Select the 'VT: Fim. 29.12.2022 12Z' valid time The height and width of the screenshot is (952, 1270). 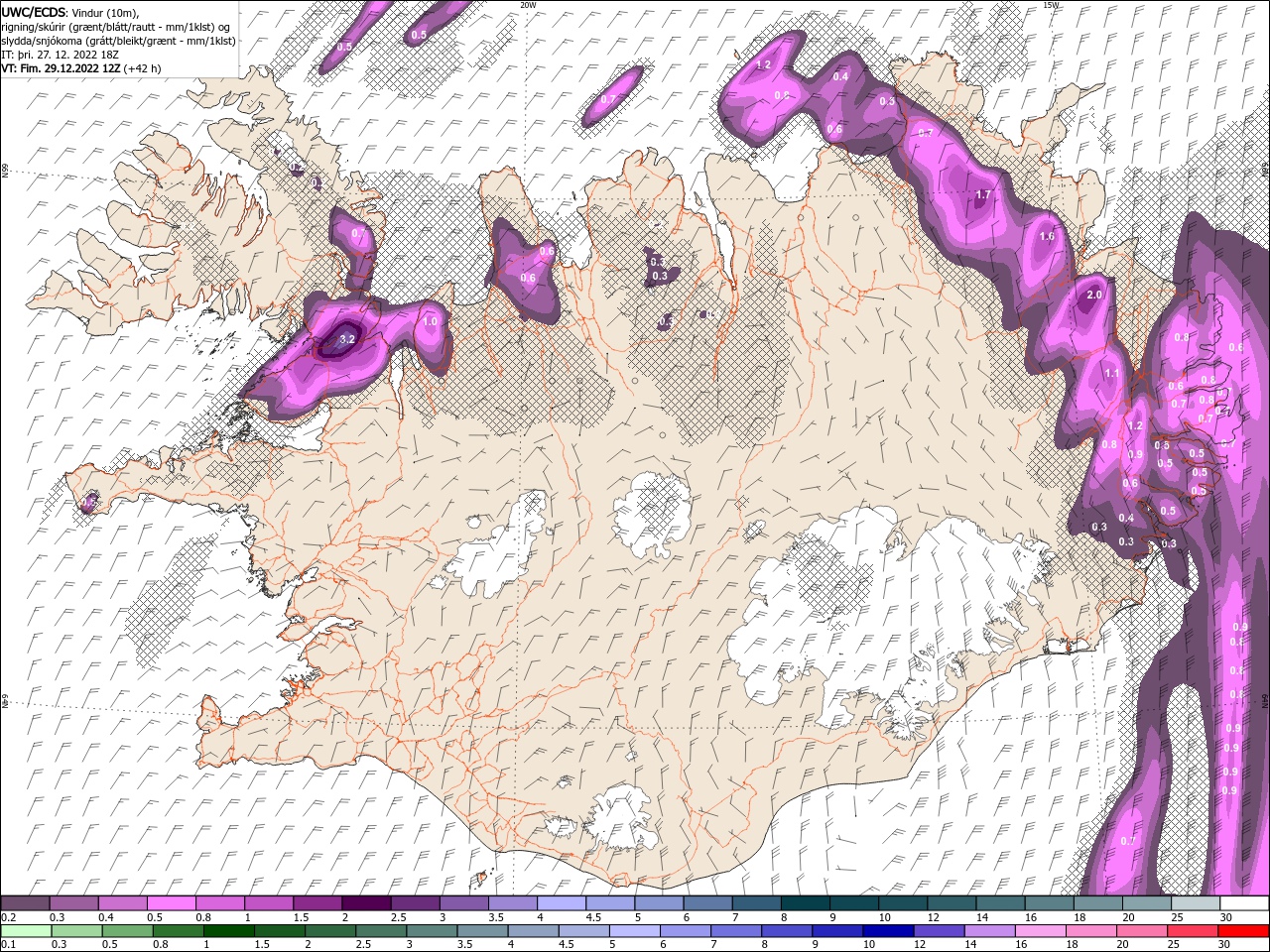coord(61,69)
